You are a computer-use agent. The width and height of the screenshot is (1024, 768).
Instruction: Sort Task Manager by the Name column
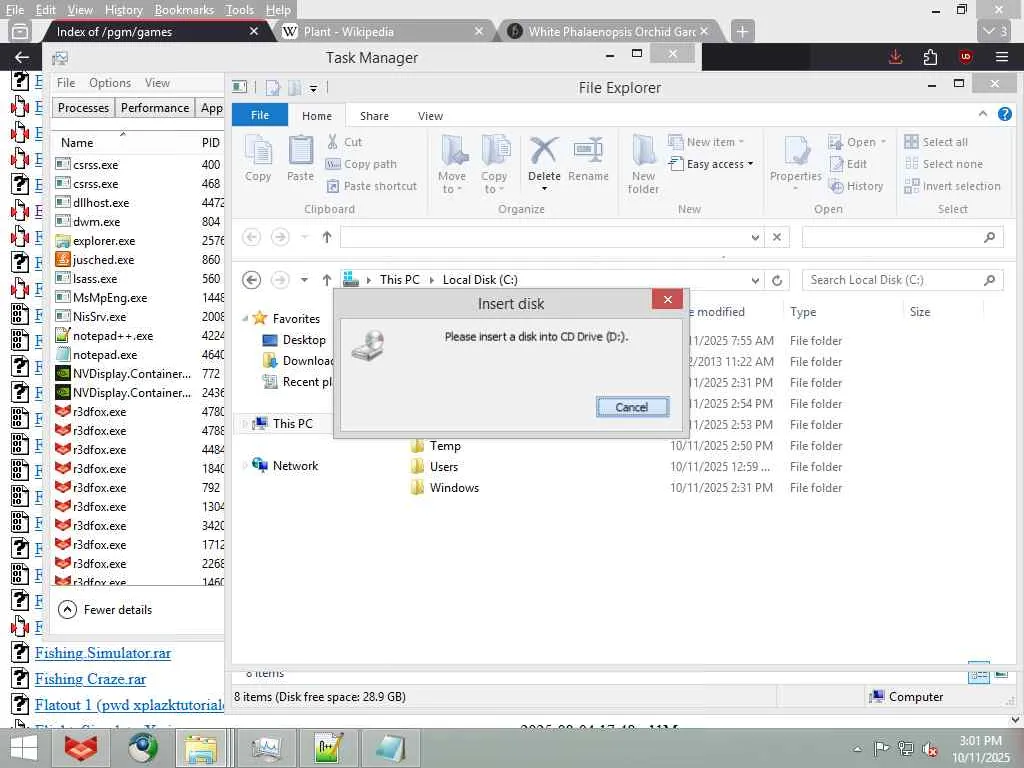[77, 142]
